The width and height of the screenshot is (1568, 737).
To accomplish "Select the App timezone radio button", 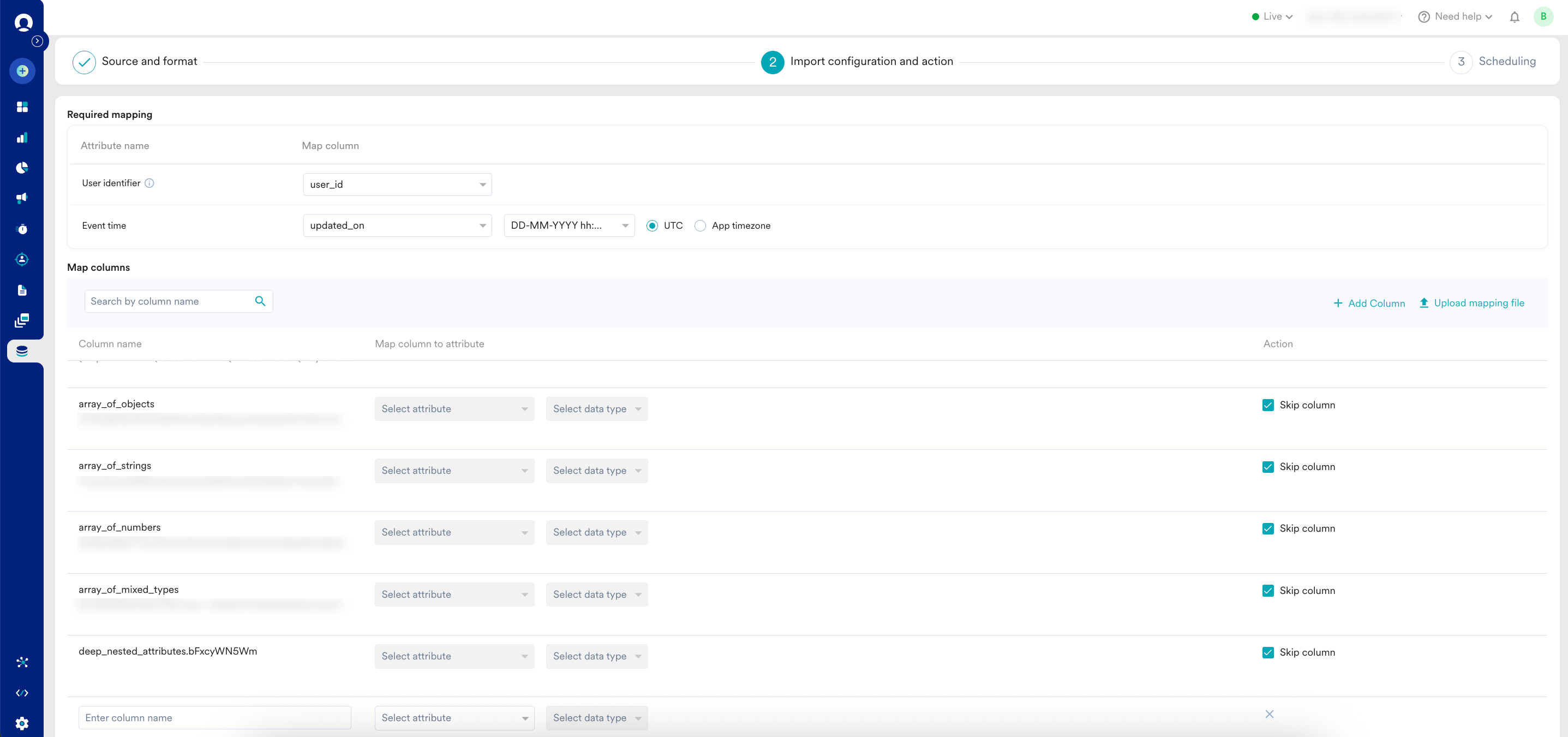I will pos(700,226).
